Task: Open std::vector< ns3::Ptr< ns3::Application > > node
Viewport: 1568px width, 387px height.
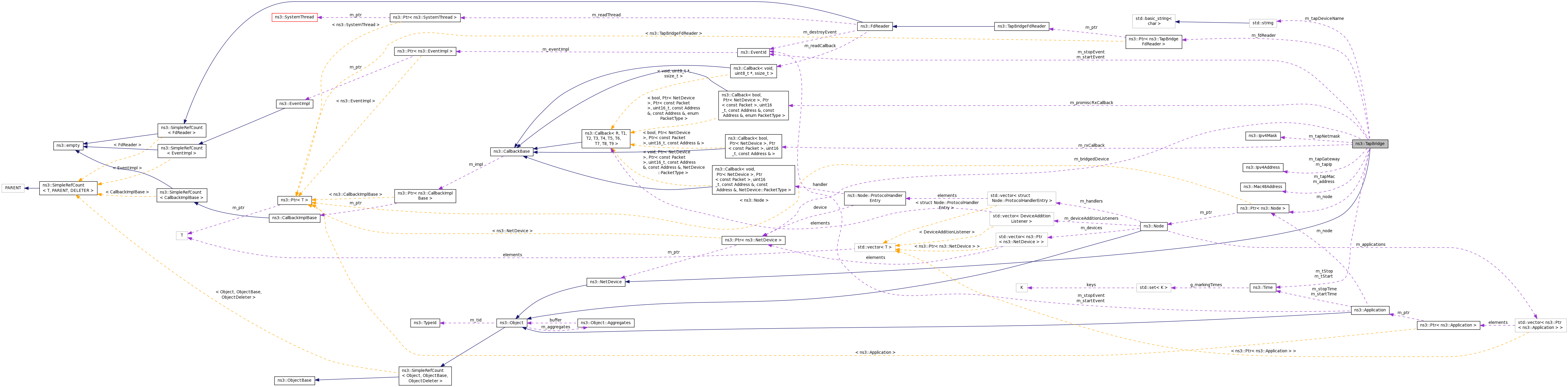Action: pyautogui.click(x=1540, y=326)
